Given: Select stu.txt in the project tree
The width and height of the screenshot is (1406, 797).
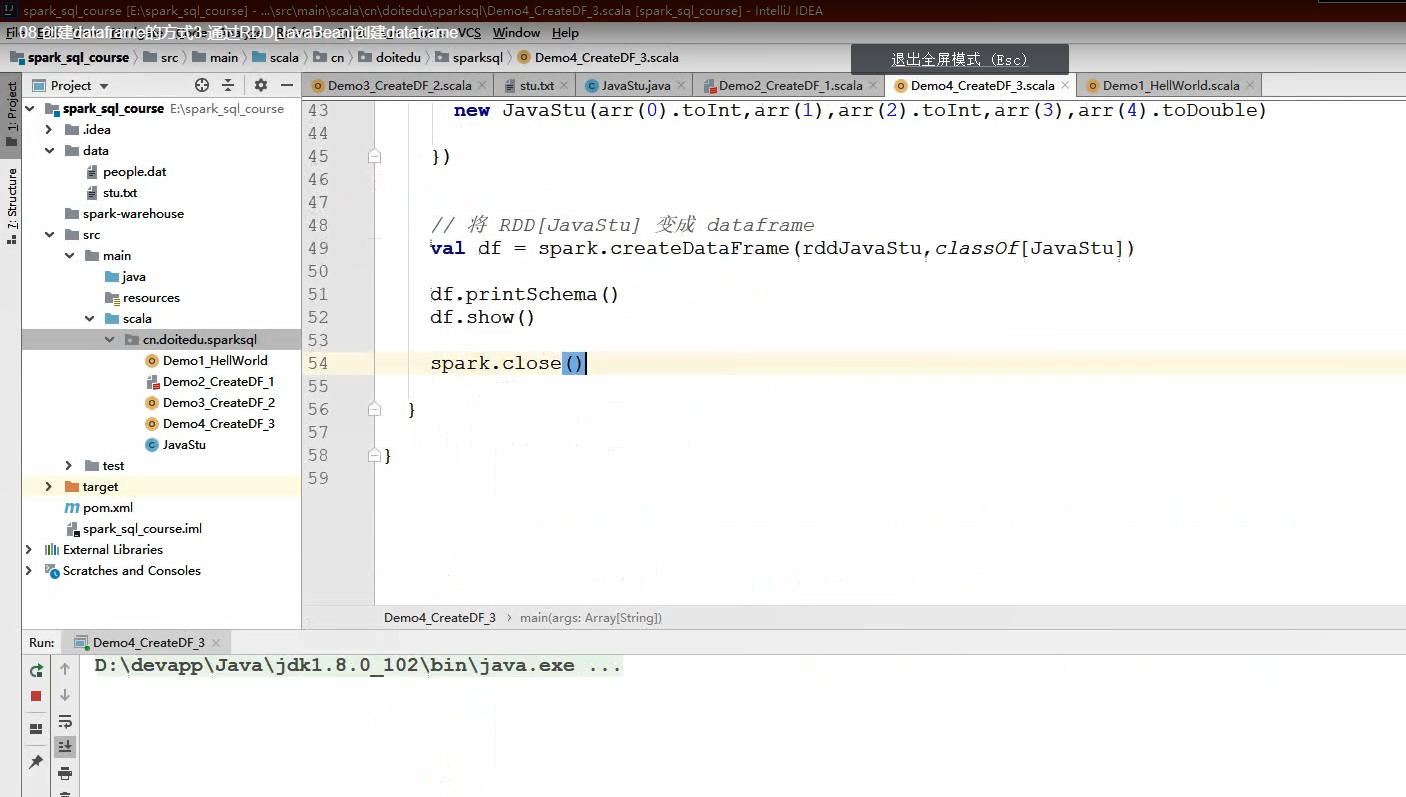Looking at the screenshot, I should click(x=120, y=193).
